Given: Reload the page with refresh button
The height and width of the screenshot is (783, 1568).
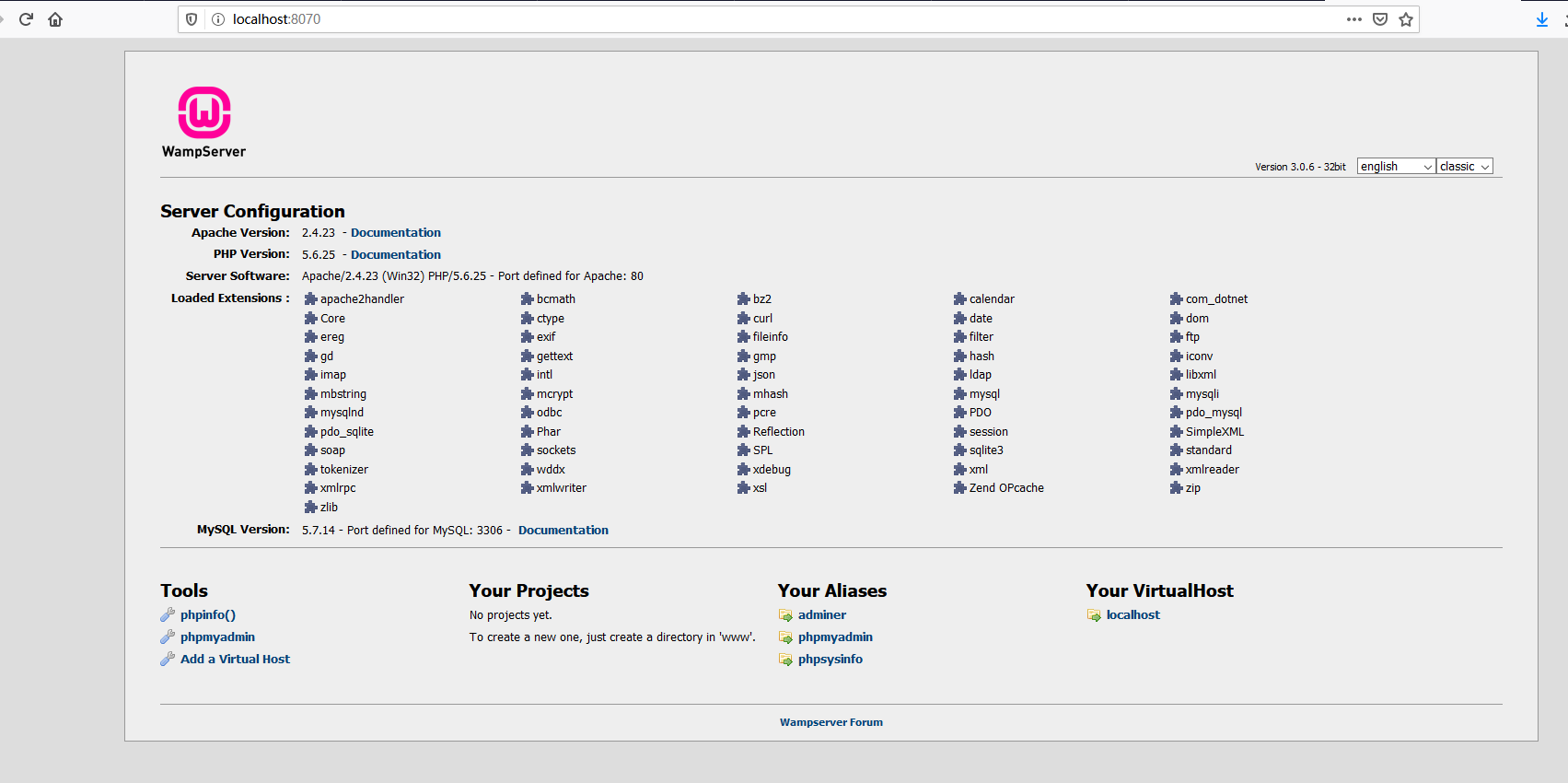Looking at the screenshot, I should (x=26, y=19).
